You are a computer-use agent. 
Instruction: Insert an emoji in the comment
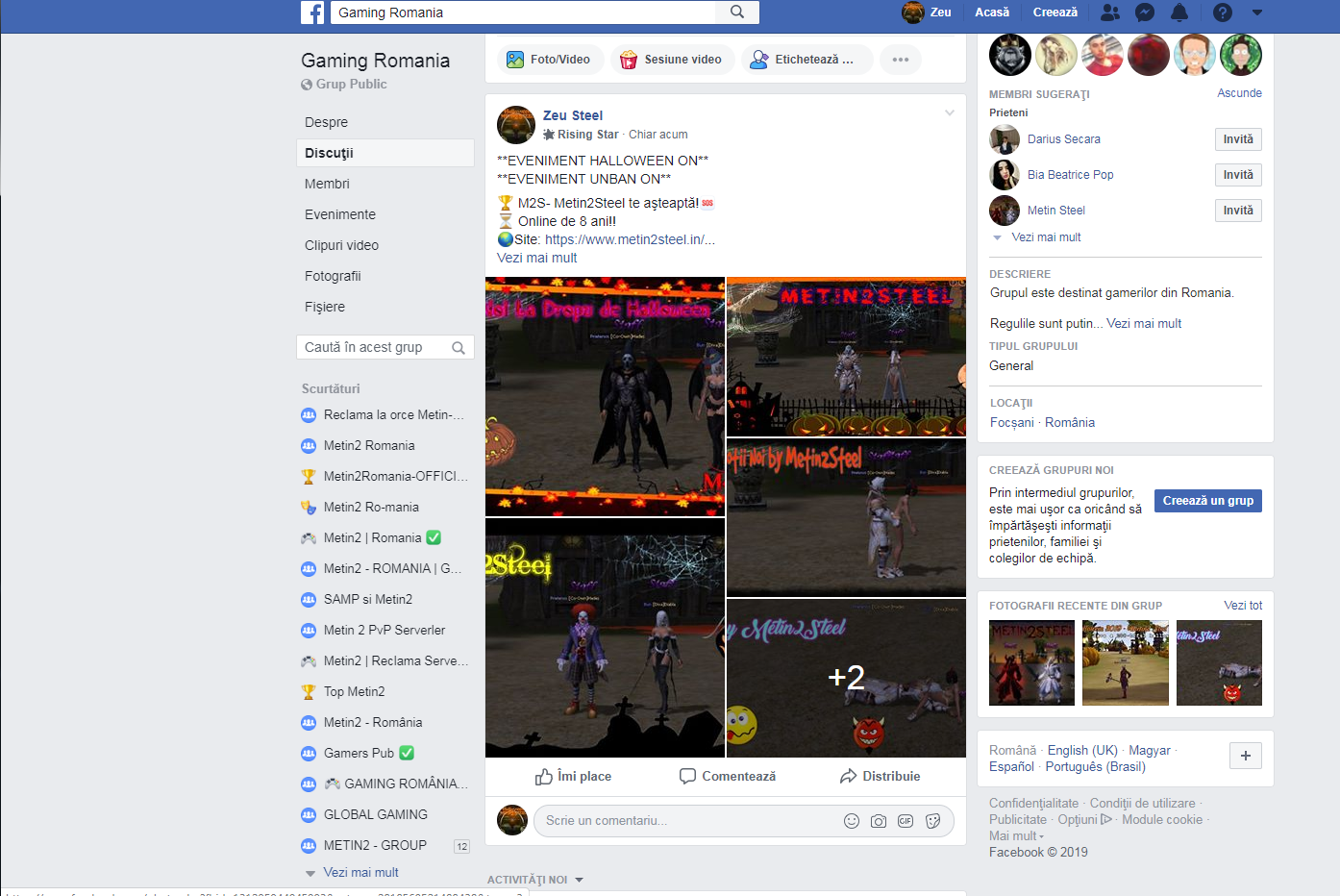click(852, 821)
